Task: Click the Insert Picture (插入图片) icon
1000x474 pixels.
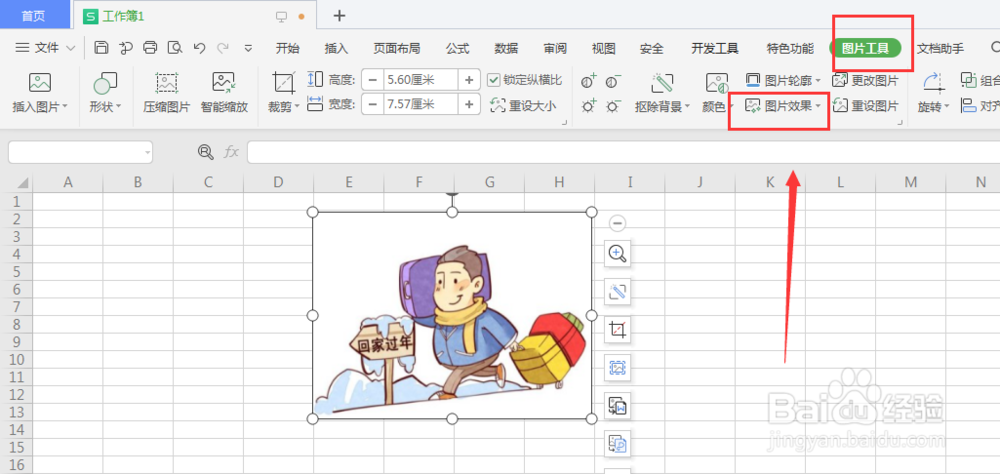Action: [40, 82]
